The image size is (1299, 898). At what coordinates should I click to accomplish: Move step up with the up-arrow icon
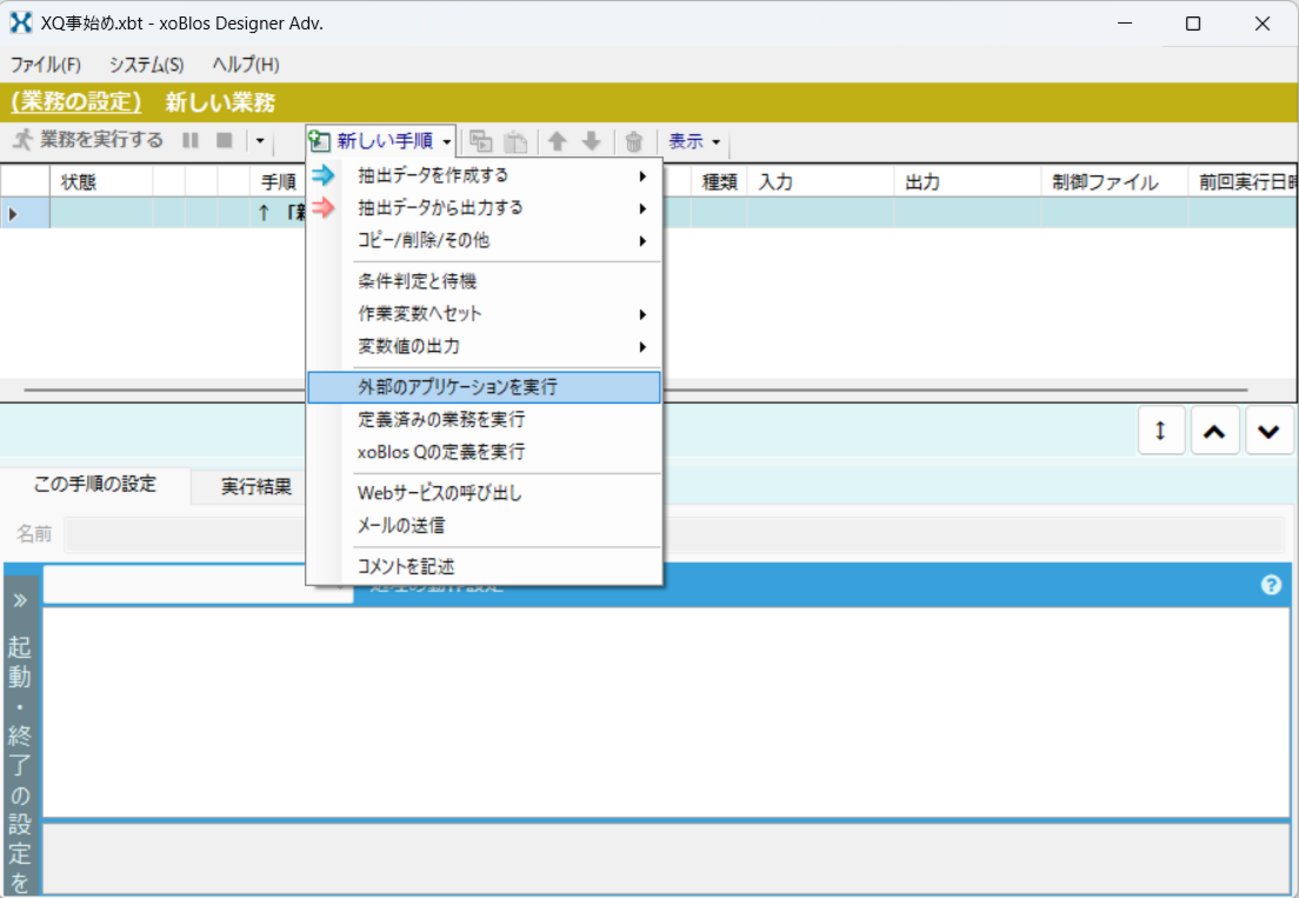point(558,142)
